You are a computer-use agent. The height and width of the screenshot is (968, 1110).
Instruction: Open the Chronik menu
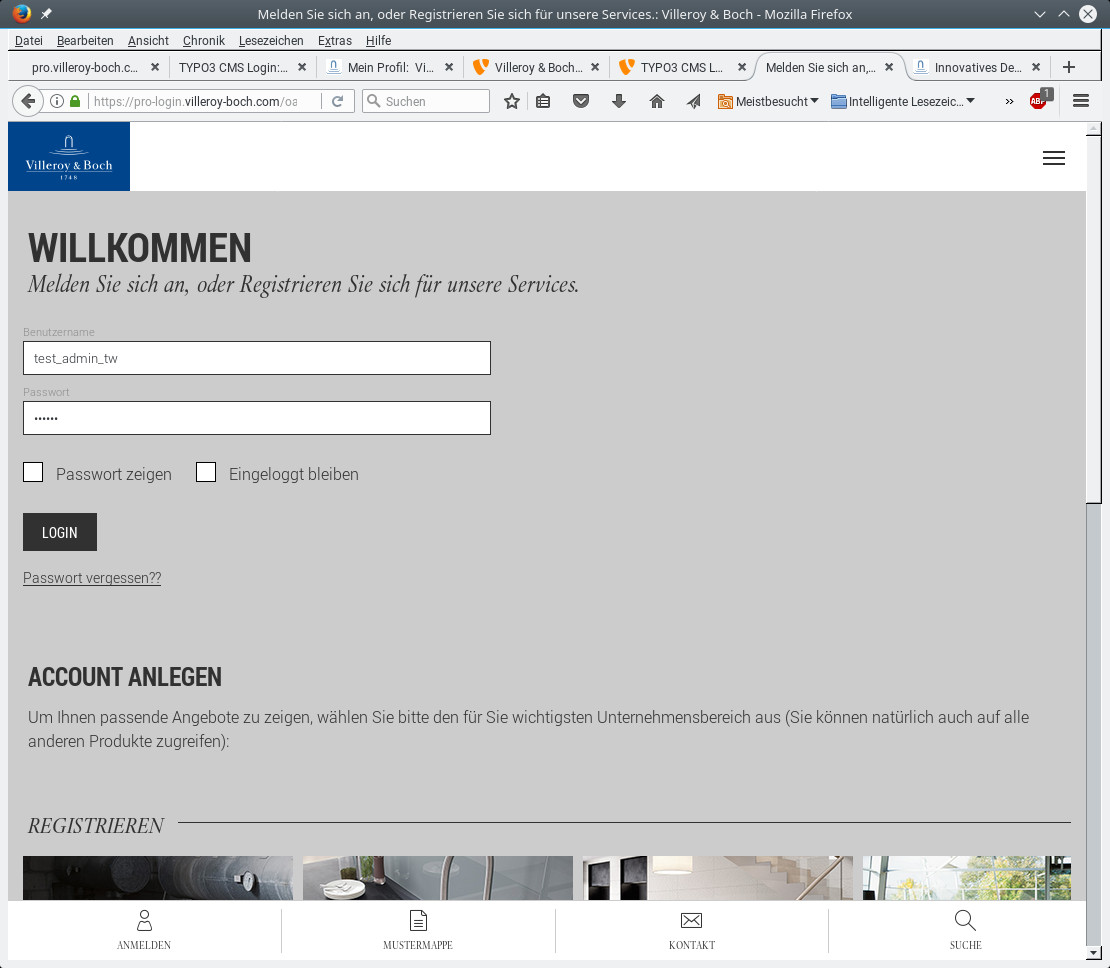[203, 40]
